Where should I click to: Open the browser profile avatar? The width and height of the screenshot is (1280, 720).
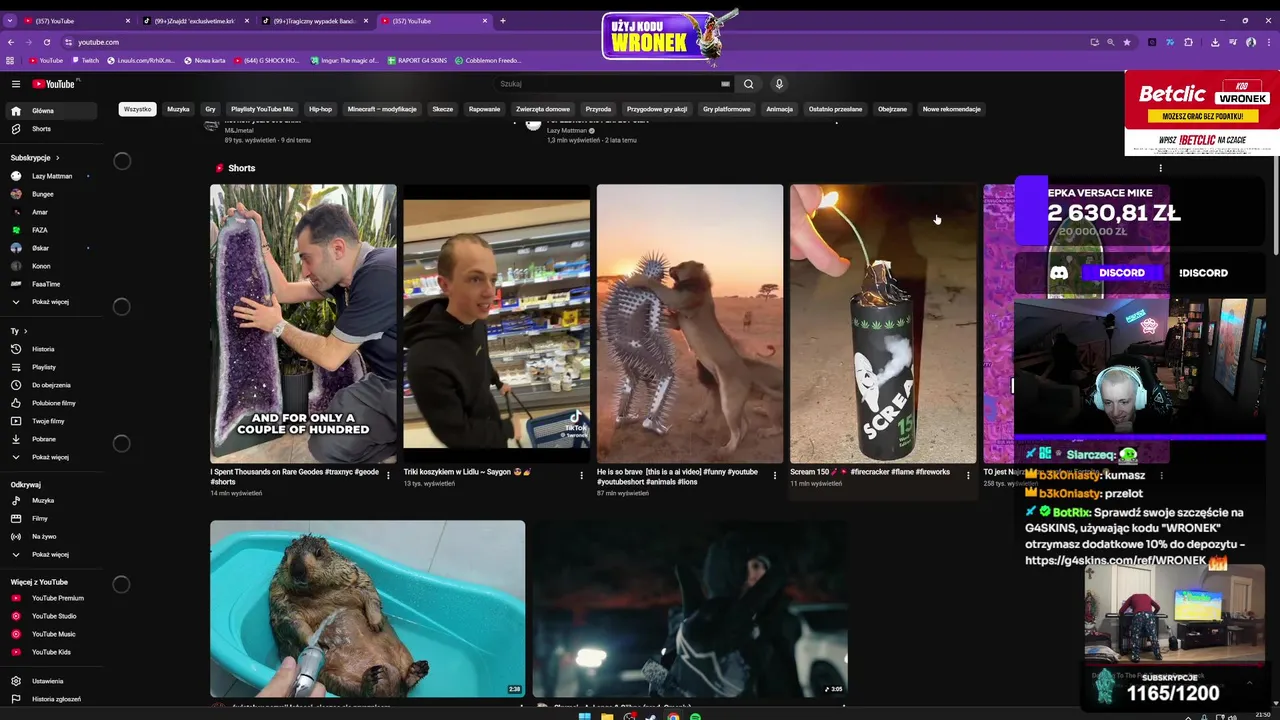1251,42
